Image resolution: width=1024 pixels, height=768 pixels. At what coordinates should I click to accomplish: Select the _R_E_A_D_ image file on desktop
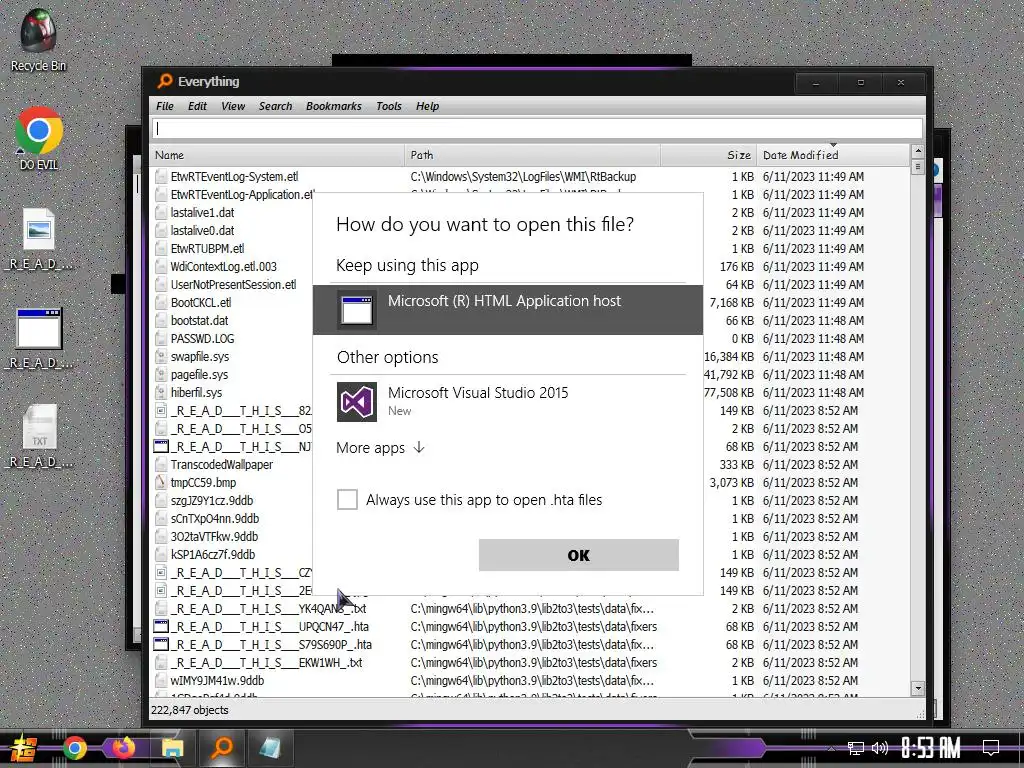(x=39, y=239)
